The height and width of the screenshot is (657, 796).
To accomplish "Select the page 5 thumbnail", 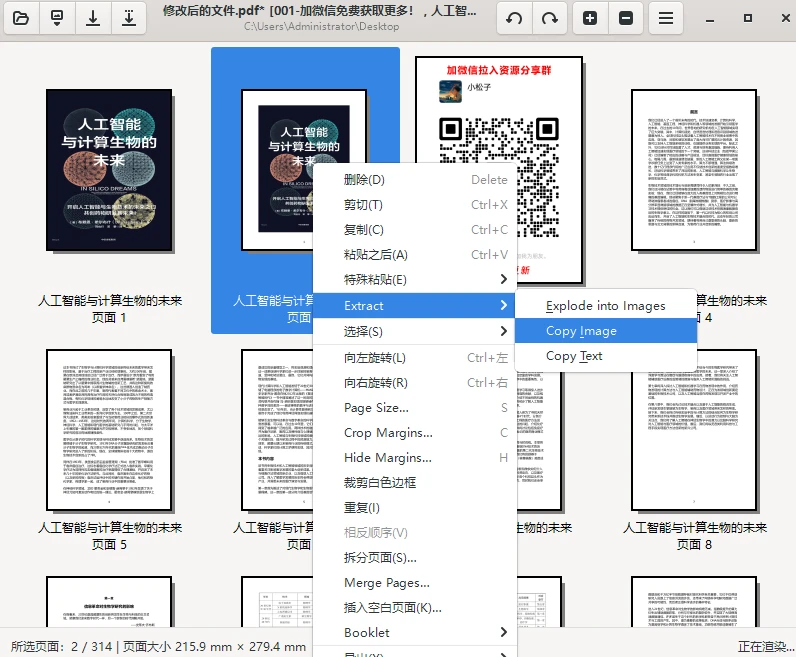I will 109,430.
